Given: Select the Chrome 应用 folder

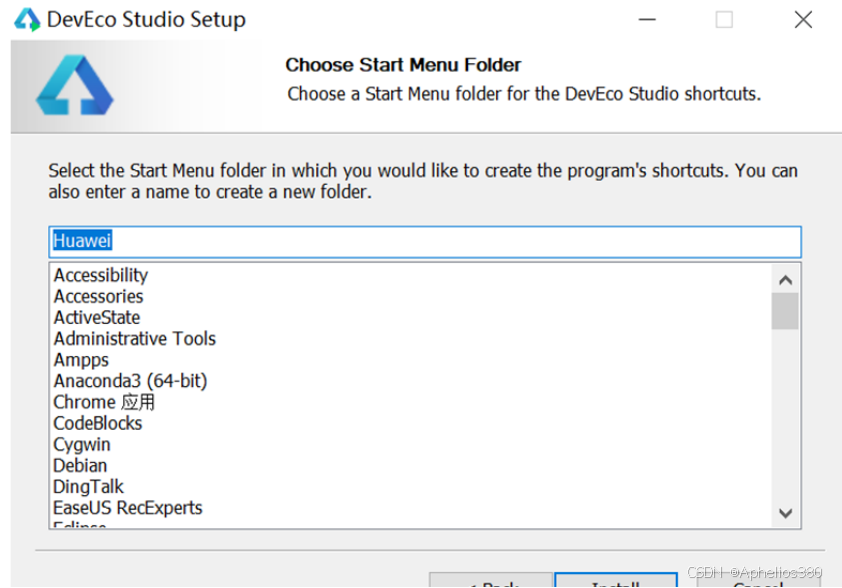Looking at the screenshot, I should (x=104, y=402).
